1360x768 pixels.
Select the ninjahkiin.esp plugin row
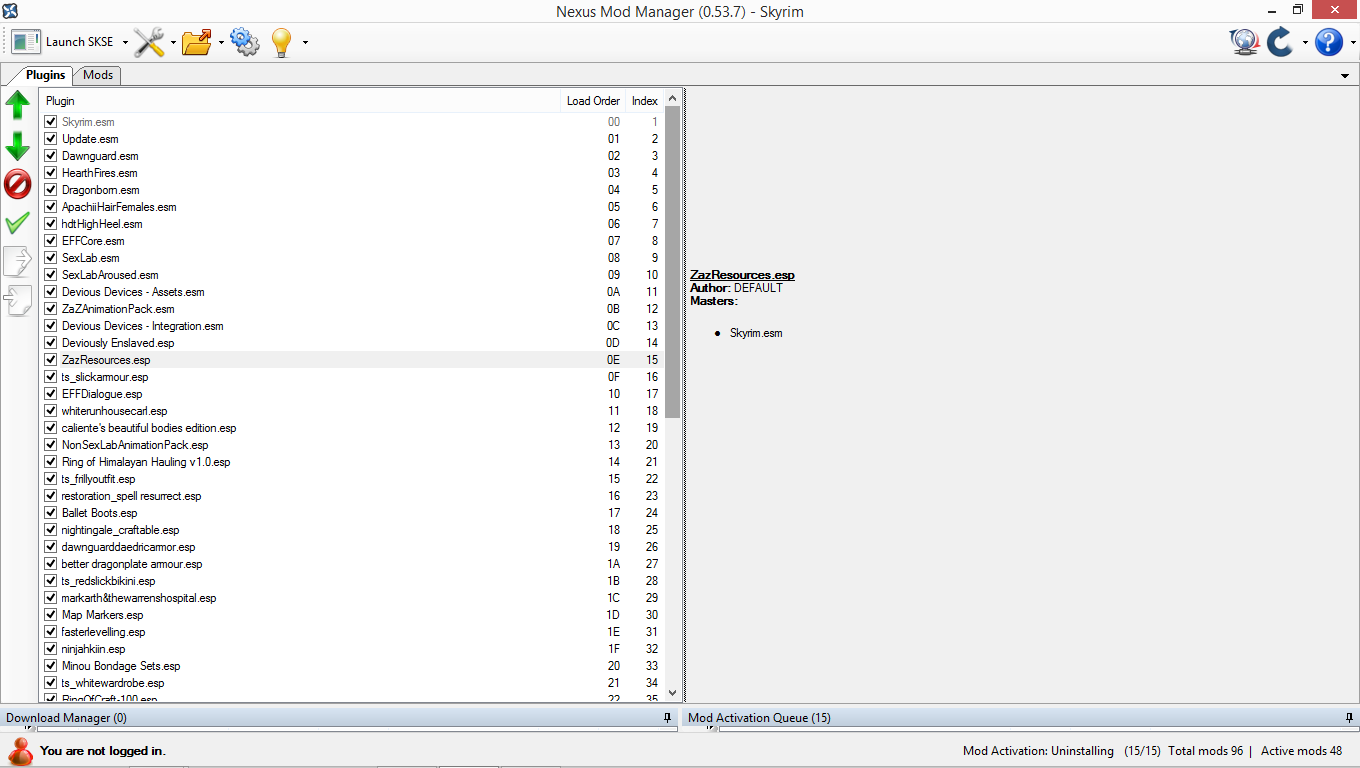tap(352, 649)
